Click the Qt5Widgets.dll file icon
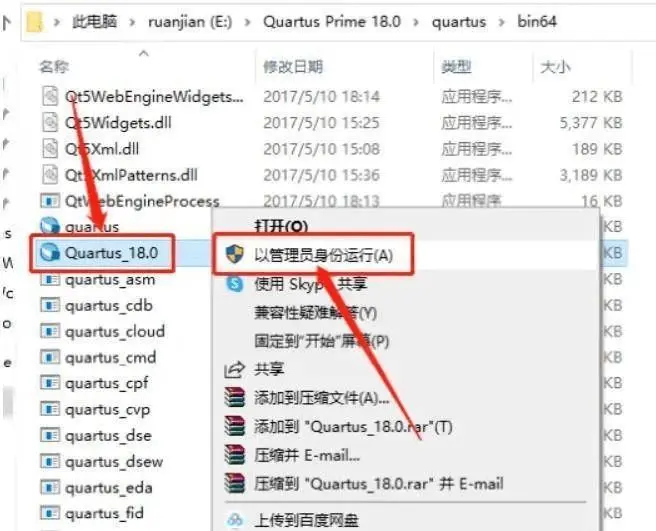656x531 pixels. click(50, 123)
